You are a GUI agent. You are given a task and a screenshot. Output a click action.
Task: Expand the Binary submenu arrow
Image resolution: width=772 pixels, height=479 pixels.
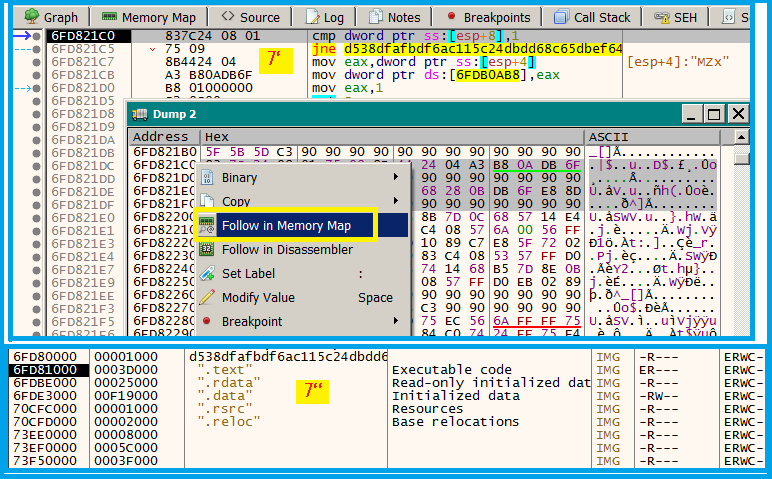(x=397, y=178)
